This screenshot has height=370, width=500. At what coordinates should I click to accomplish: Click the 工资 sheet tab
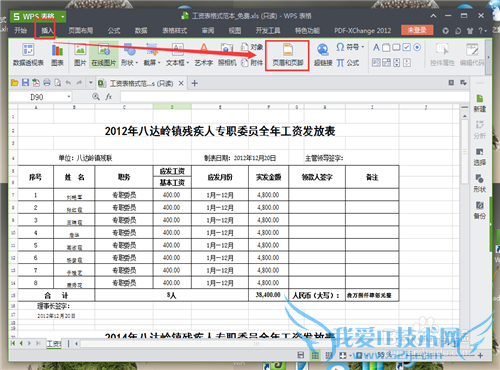pyautogui.click(x=54, y=344)
